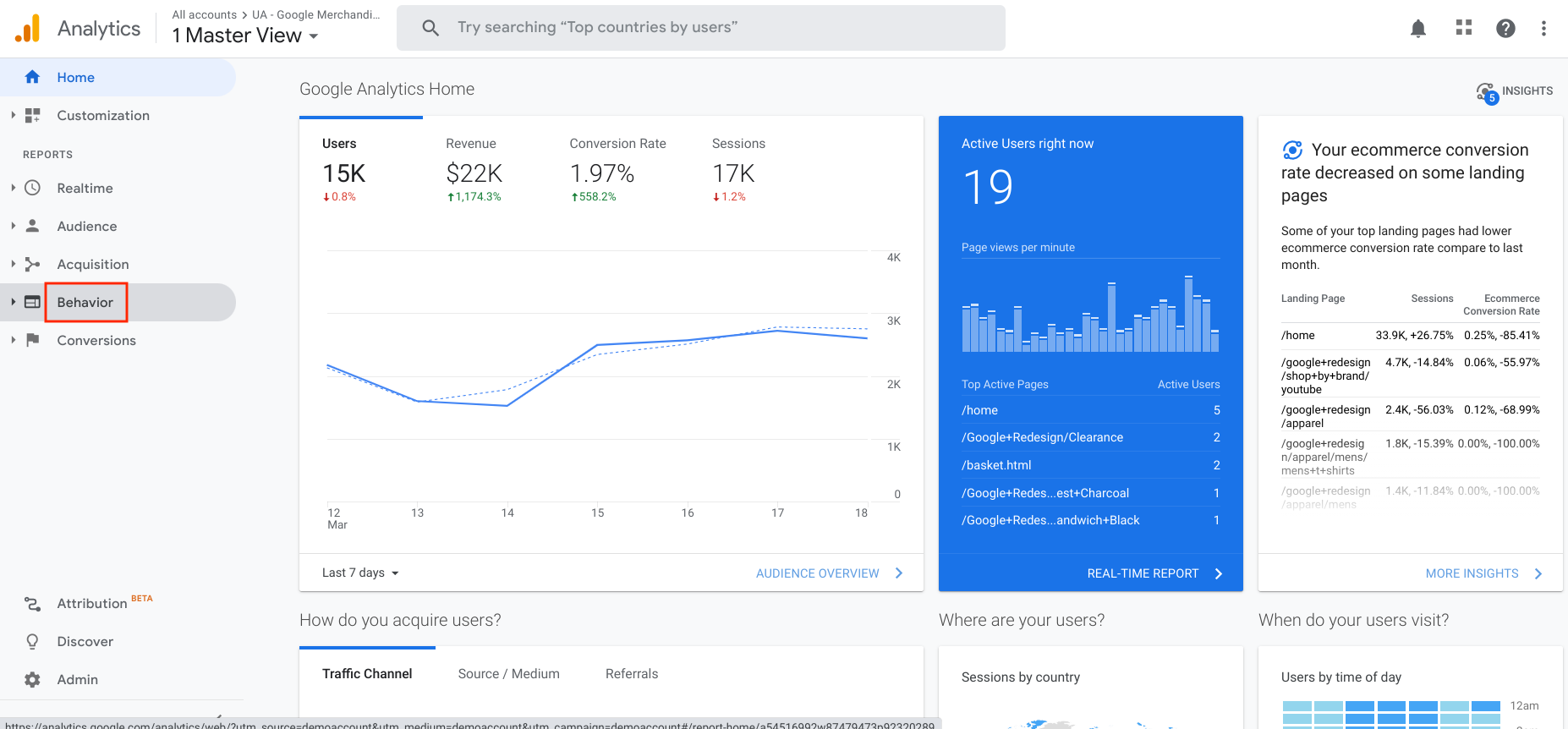Select the Conversion Rate metric tab

click(617, 170)
